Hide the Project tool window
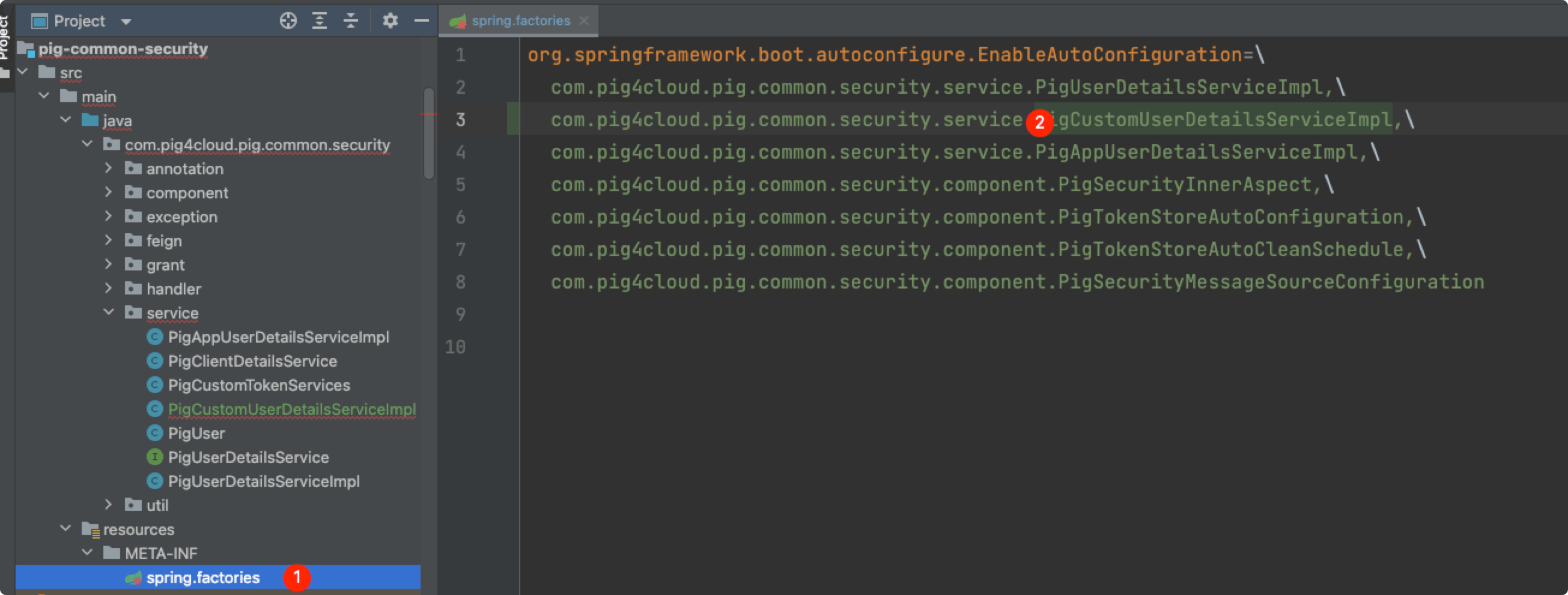 421,20
